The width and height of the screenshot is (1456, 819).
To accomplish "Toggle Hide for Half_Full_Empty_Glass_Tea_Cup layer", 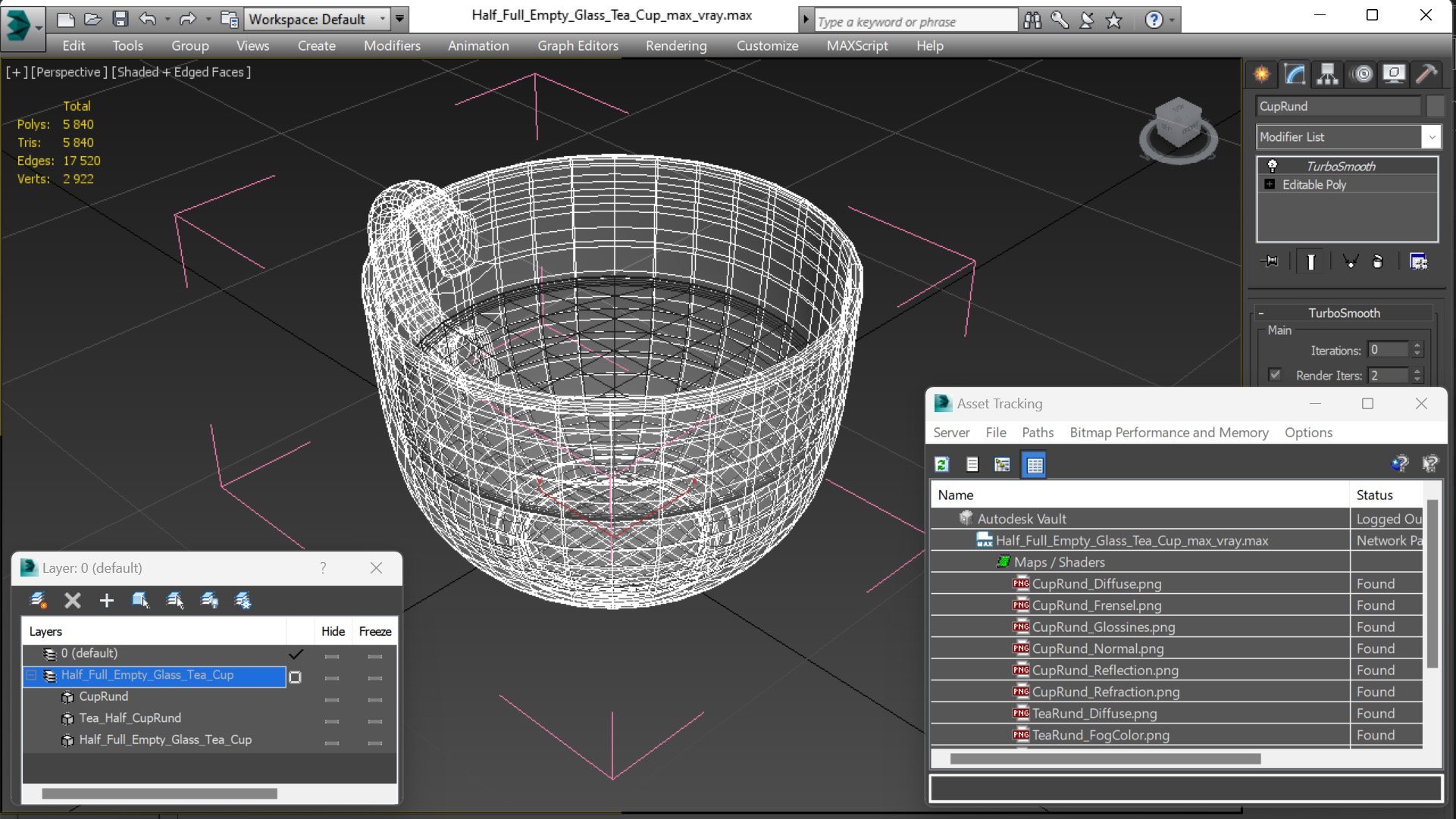I will 331,678.
